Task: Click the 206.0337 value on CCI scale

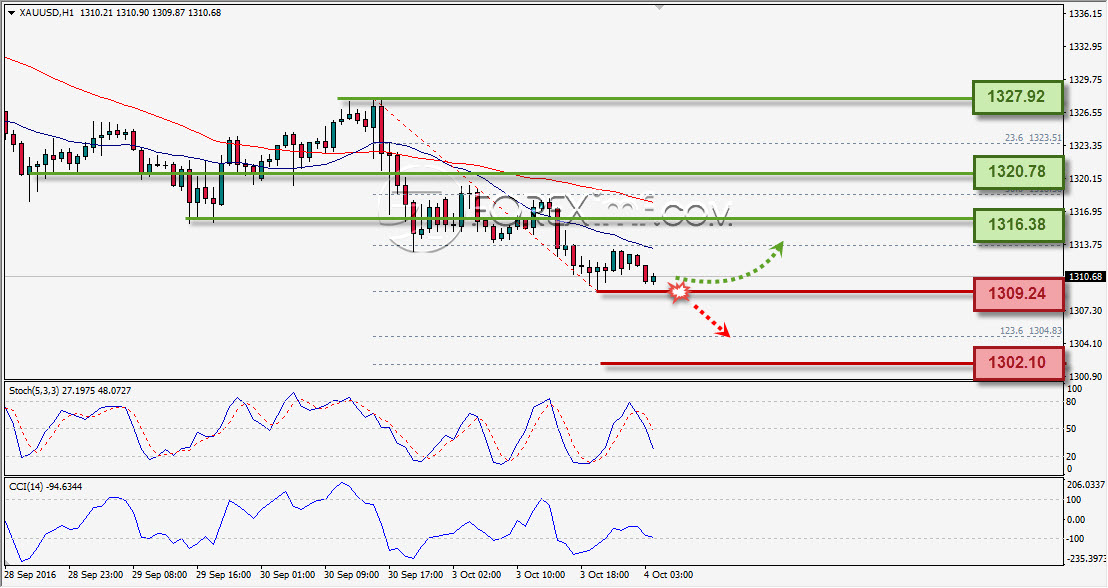Action: 1085,485
